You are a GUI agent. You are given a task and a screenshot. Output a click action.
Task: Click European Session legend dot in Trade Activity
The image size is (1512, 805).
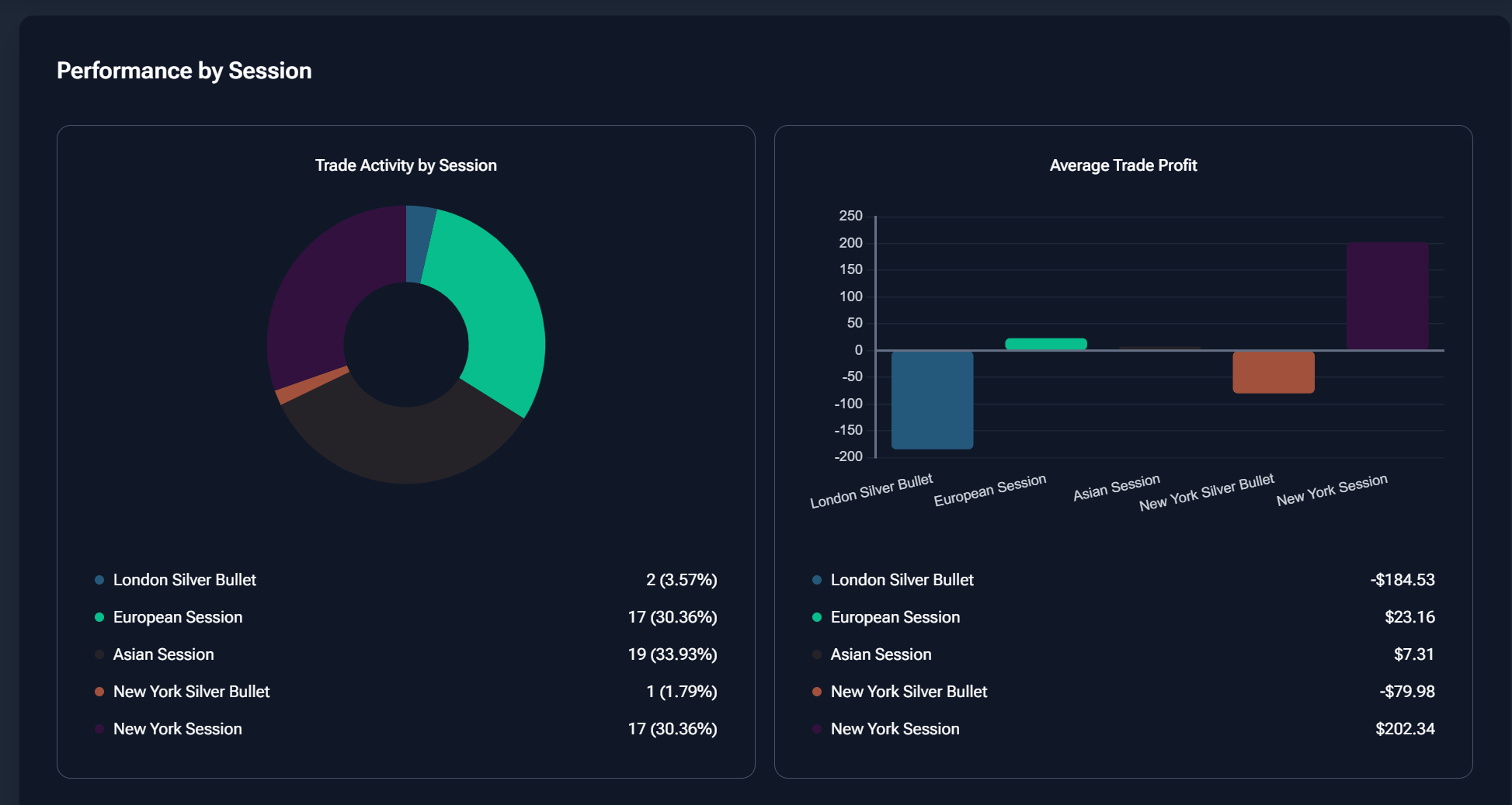coord(99,617)
